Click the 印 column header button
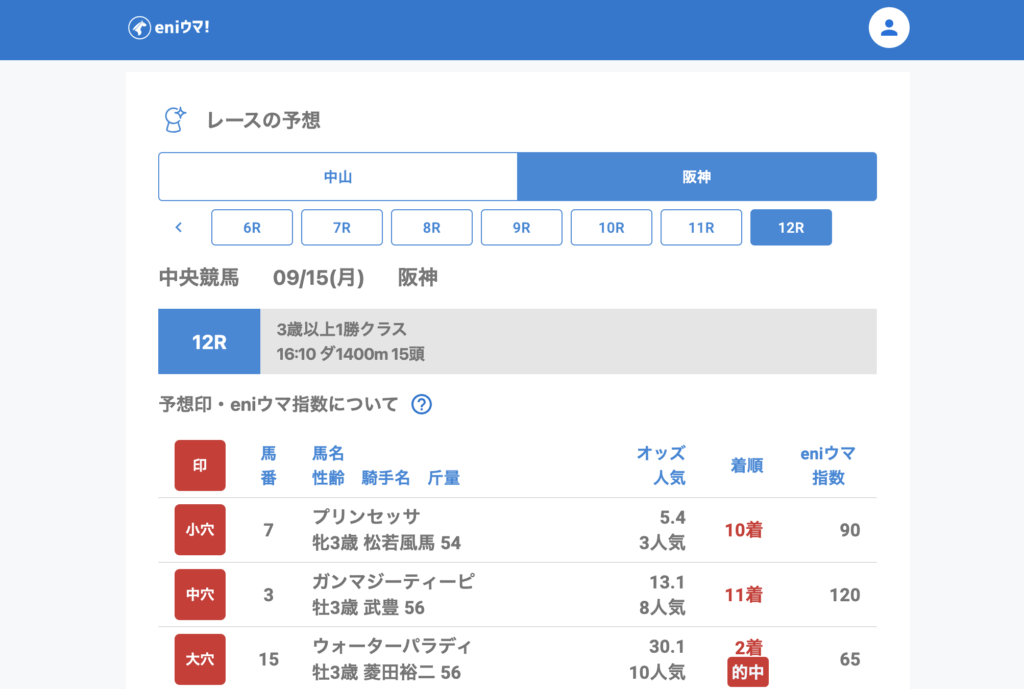 200,466
